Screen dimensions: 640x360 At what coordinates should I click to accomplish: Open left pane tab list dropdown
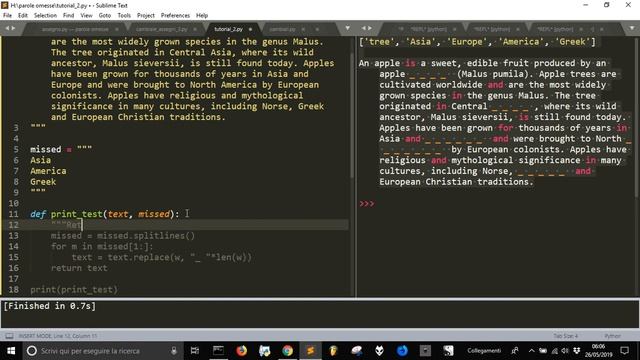coord(347,28)
